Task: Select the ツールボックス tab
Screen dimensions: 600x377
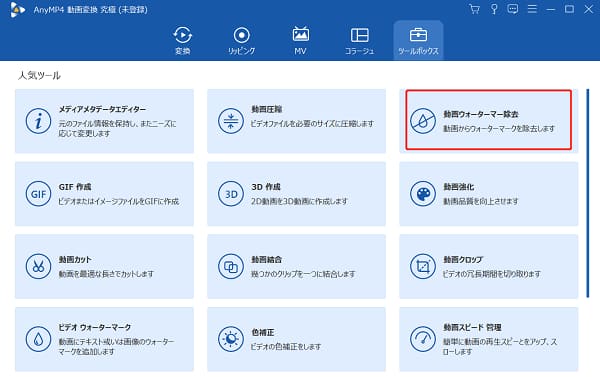Action: pyautogui.click(x=418, y=41)
